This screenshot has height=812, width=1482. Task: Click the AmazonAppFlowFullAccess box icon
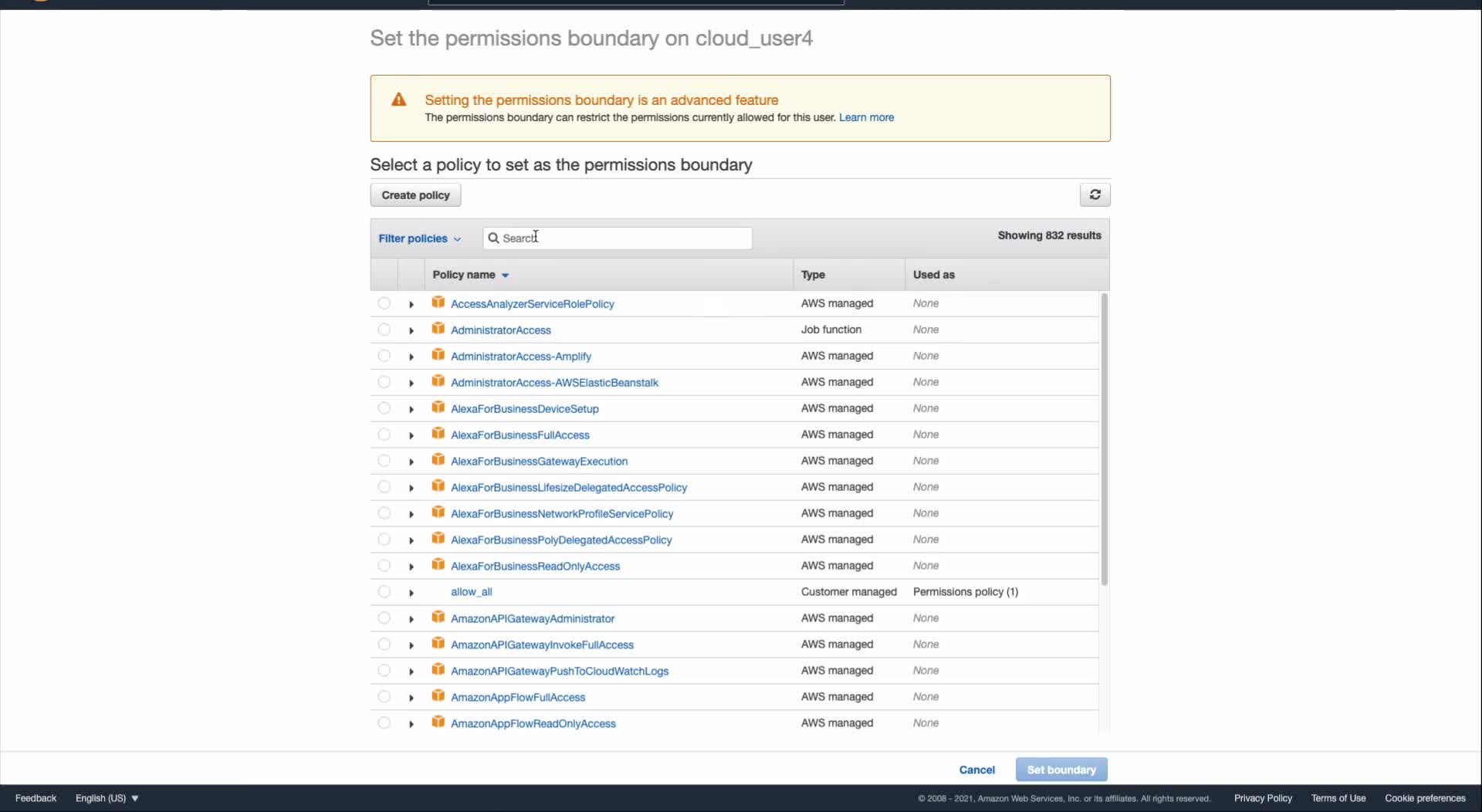[x=438, y=696]
